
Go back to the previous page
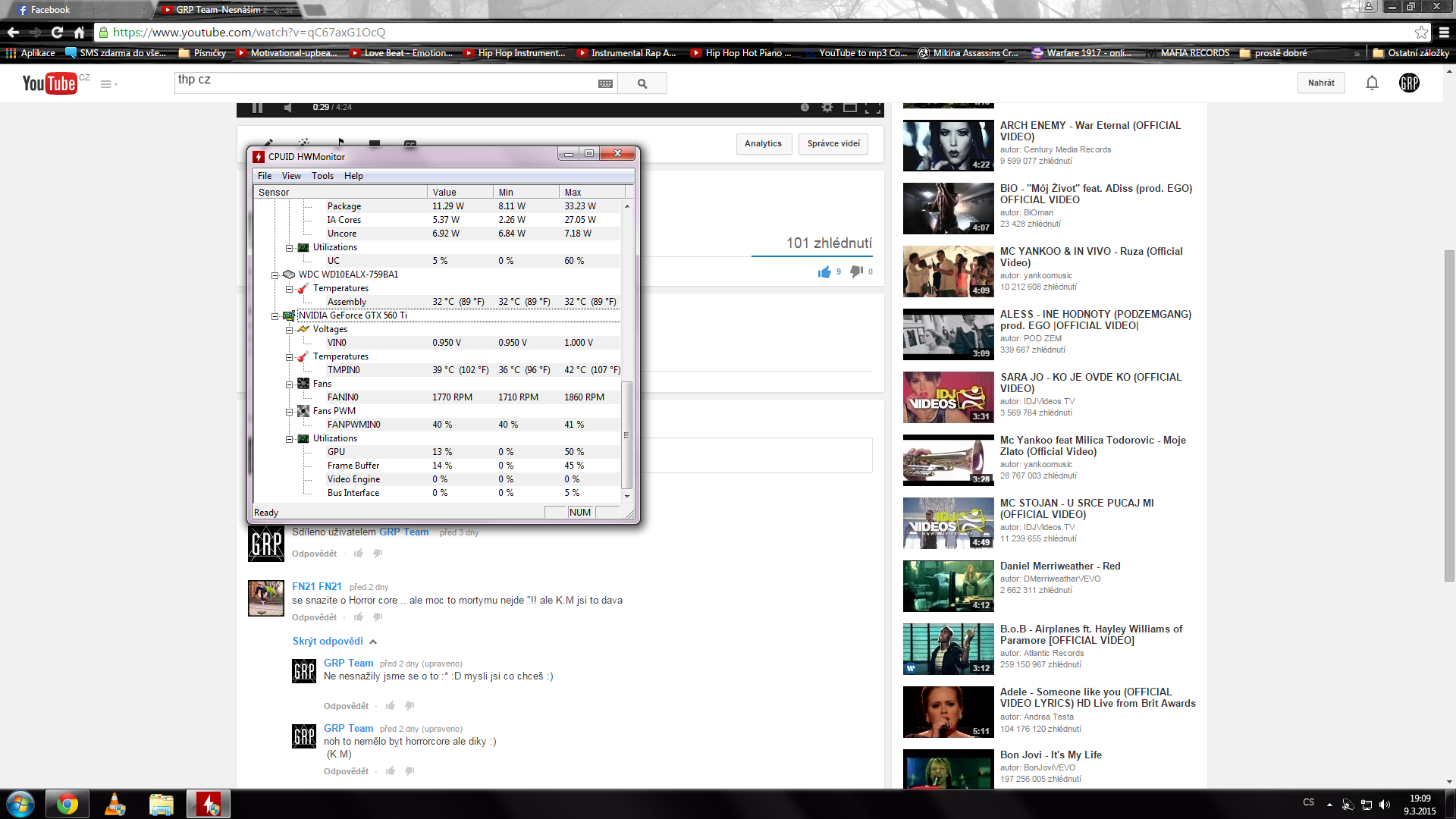click(13, 32)
